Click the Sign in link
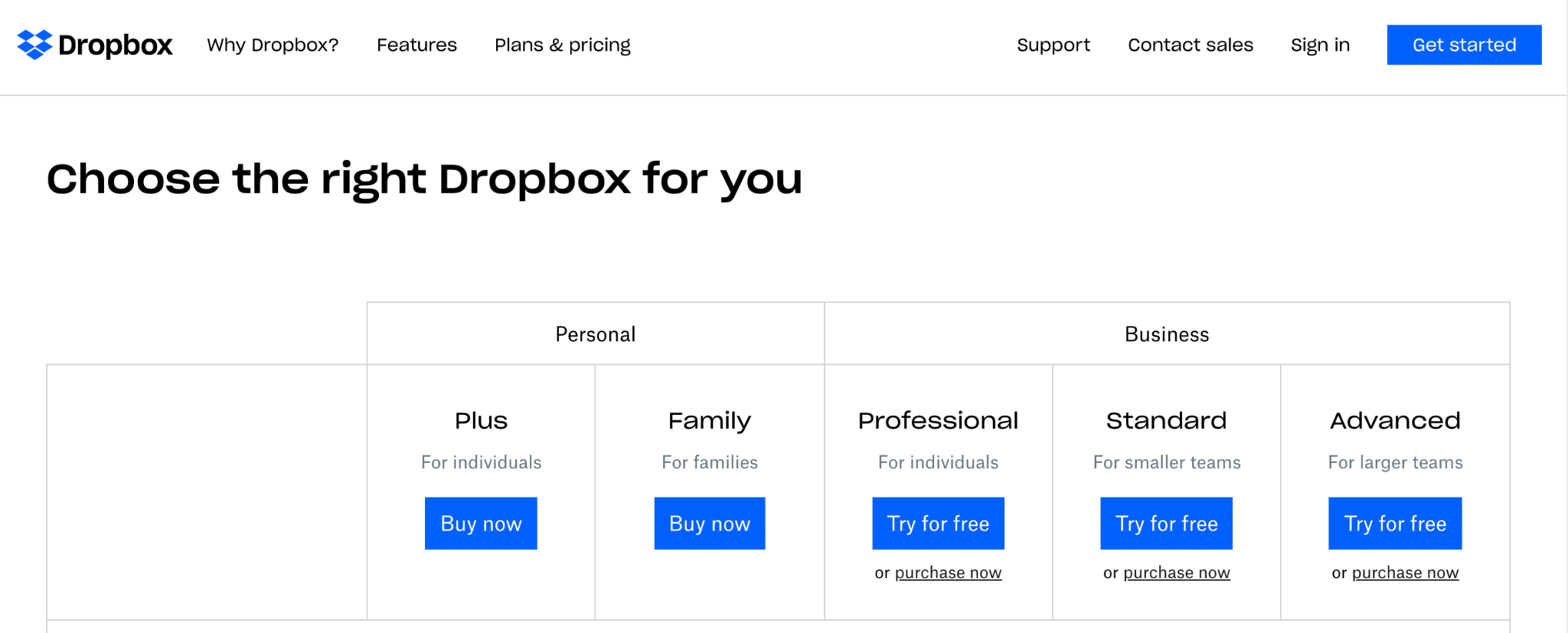Image resolution: width=1568 pixels, height=633 pixels. (x=1319, y=45)
